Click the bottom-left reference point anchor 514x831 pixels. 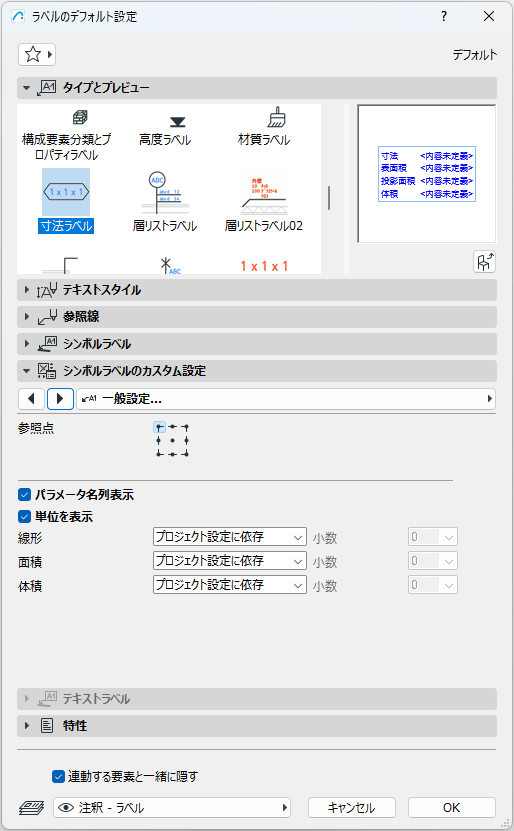pos(158,454)
